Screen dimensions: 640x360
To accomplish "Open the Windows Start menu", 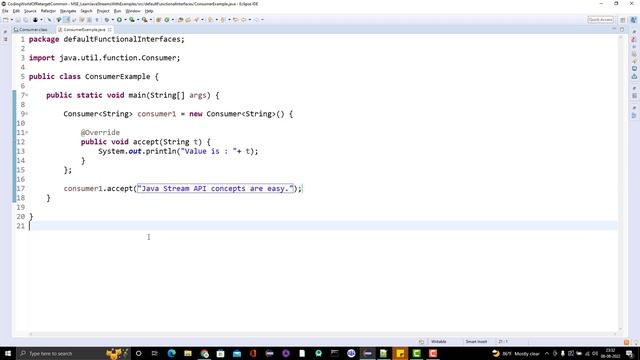I will click(8, 353).
